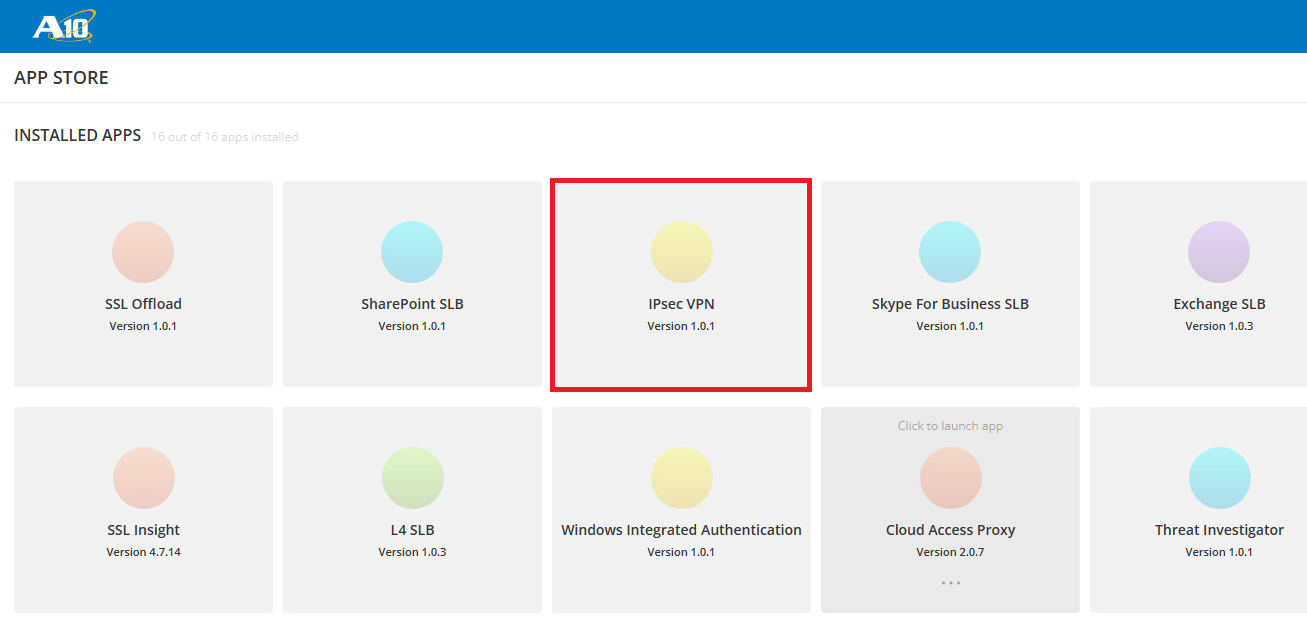Open the Threat Investigator circle icon

pyautogui.click(x=1219, y=478)
